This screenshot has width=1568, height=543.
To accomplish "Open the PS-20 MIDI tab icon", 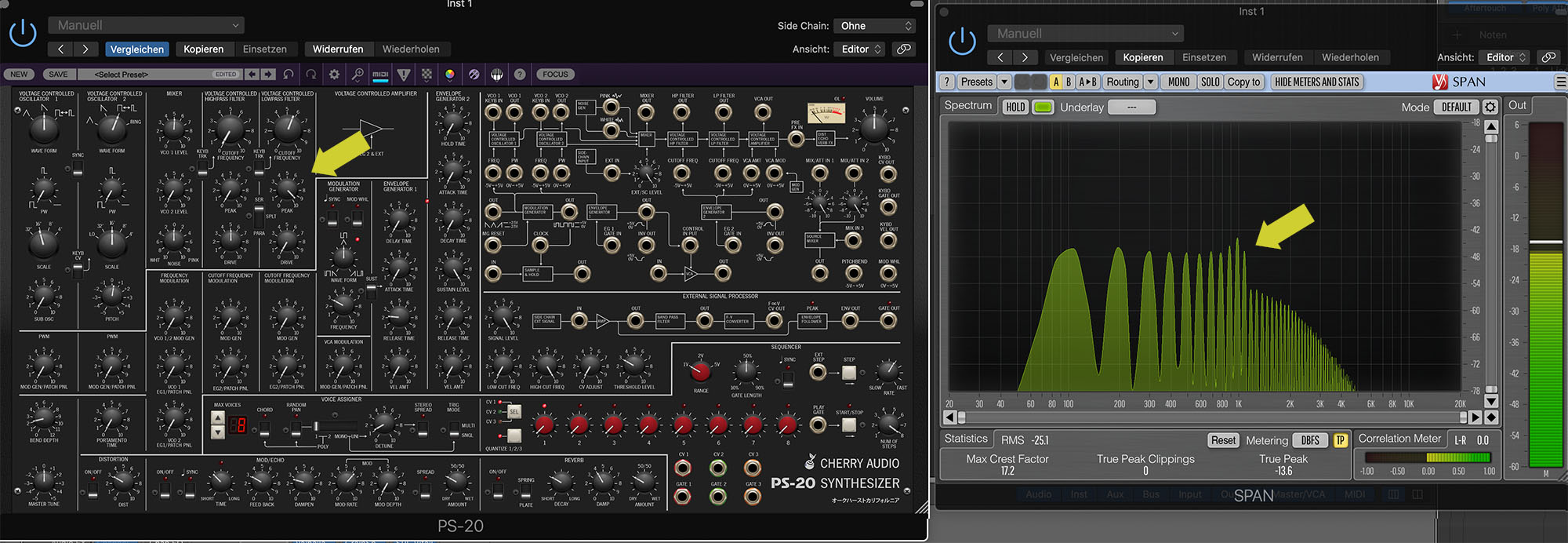I will 380,75.
